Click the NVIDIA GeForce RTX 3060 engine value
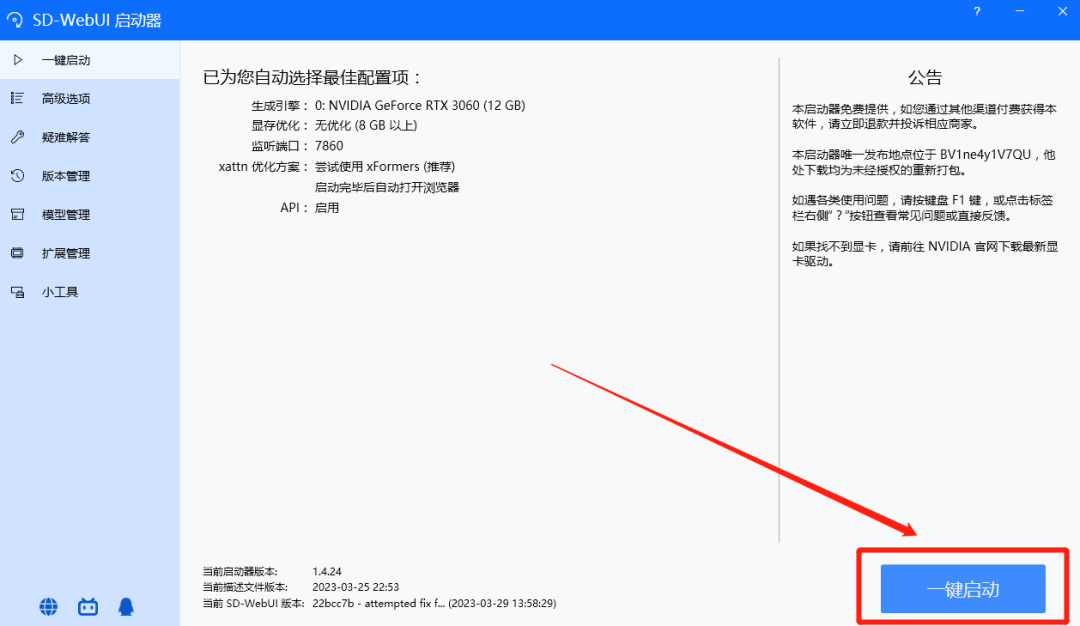The height and width of the screenshot is (626, 1080). click(419, 105)
